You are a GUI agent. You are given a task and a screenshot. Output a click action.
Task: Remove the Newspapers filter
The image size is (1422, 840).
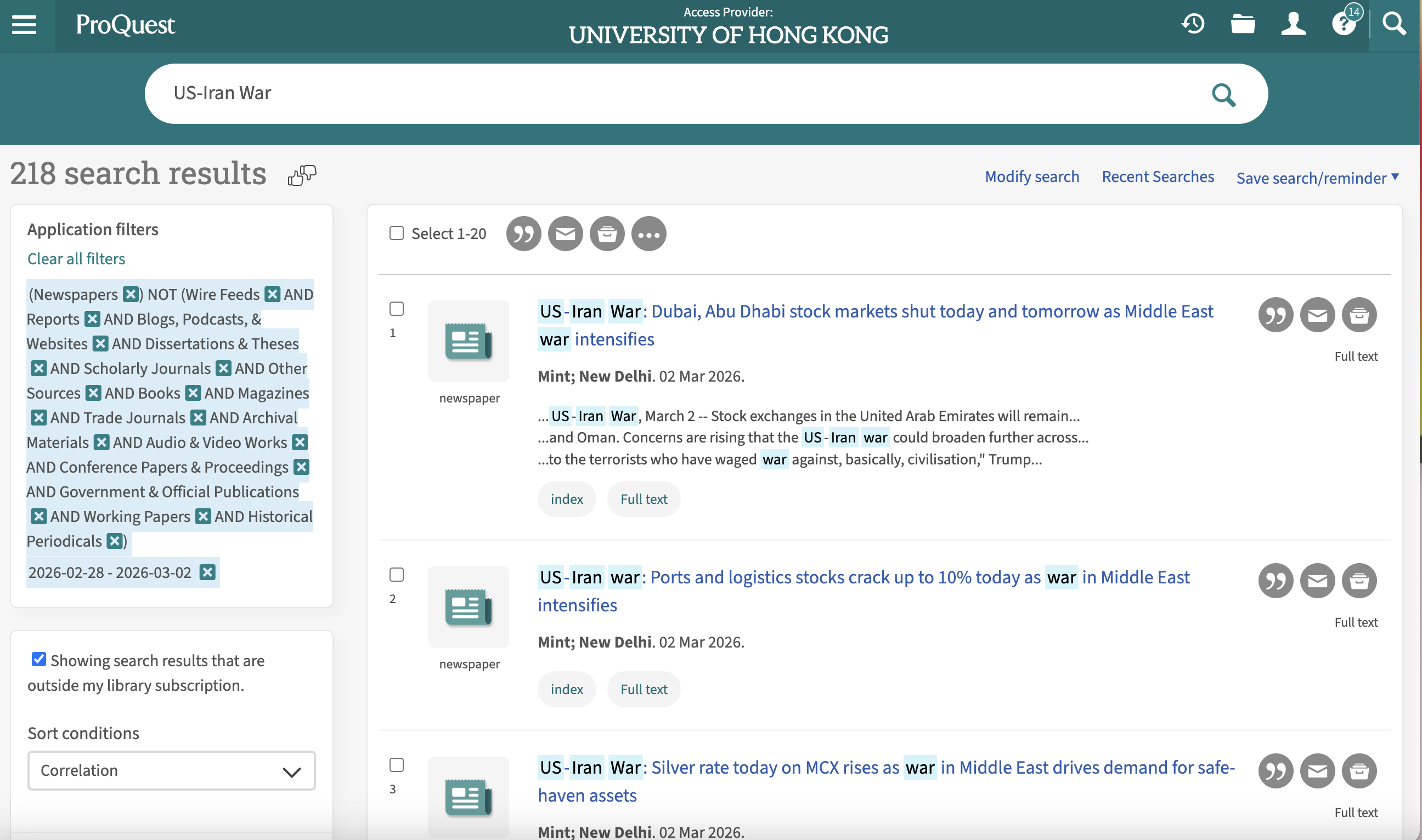click(131, 294)
